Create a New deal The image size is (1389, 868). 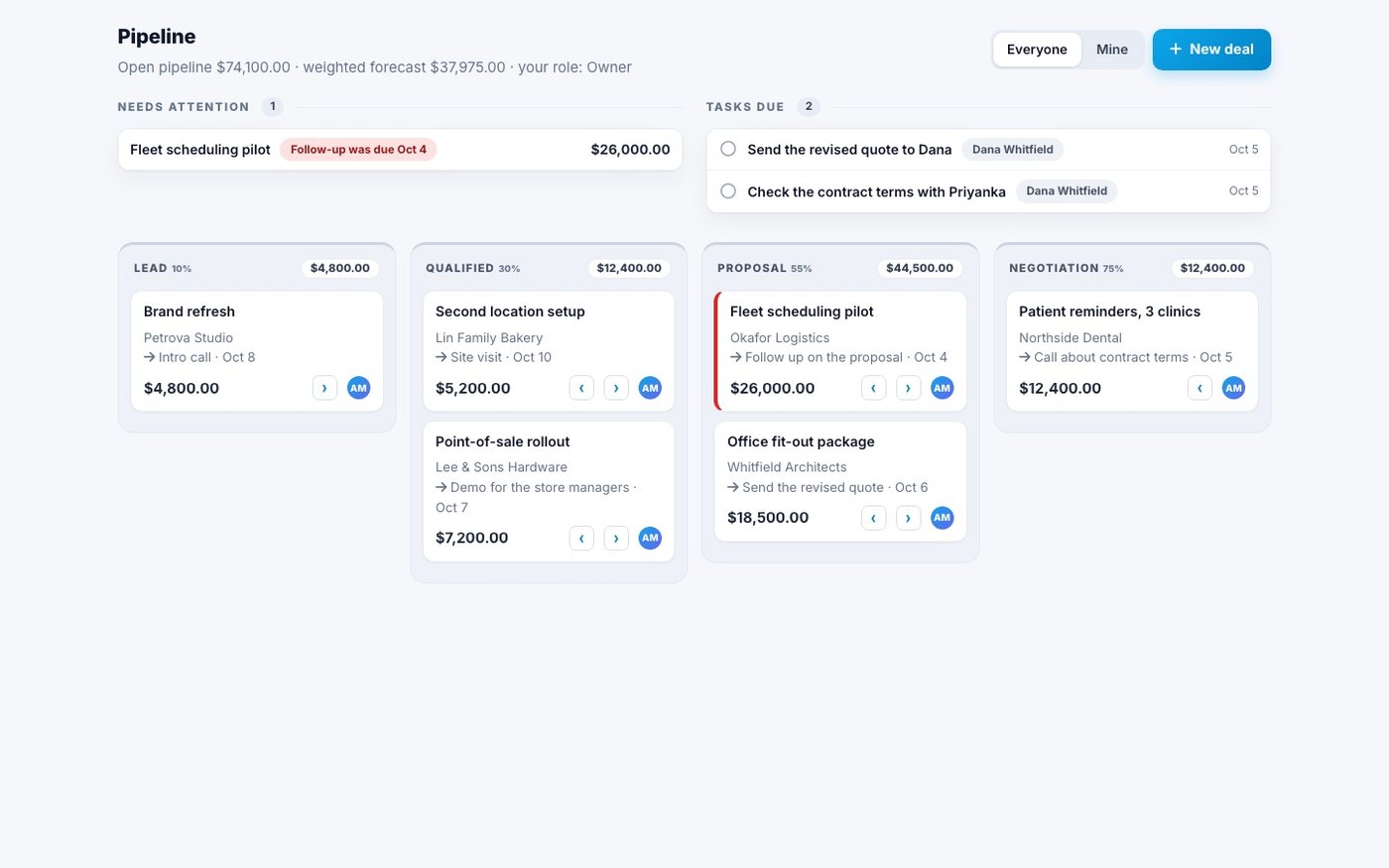1211,50
